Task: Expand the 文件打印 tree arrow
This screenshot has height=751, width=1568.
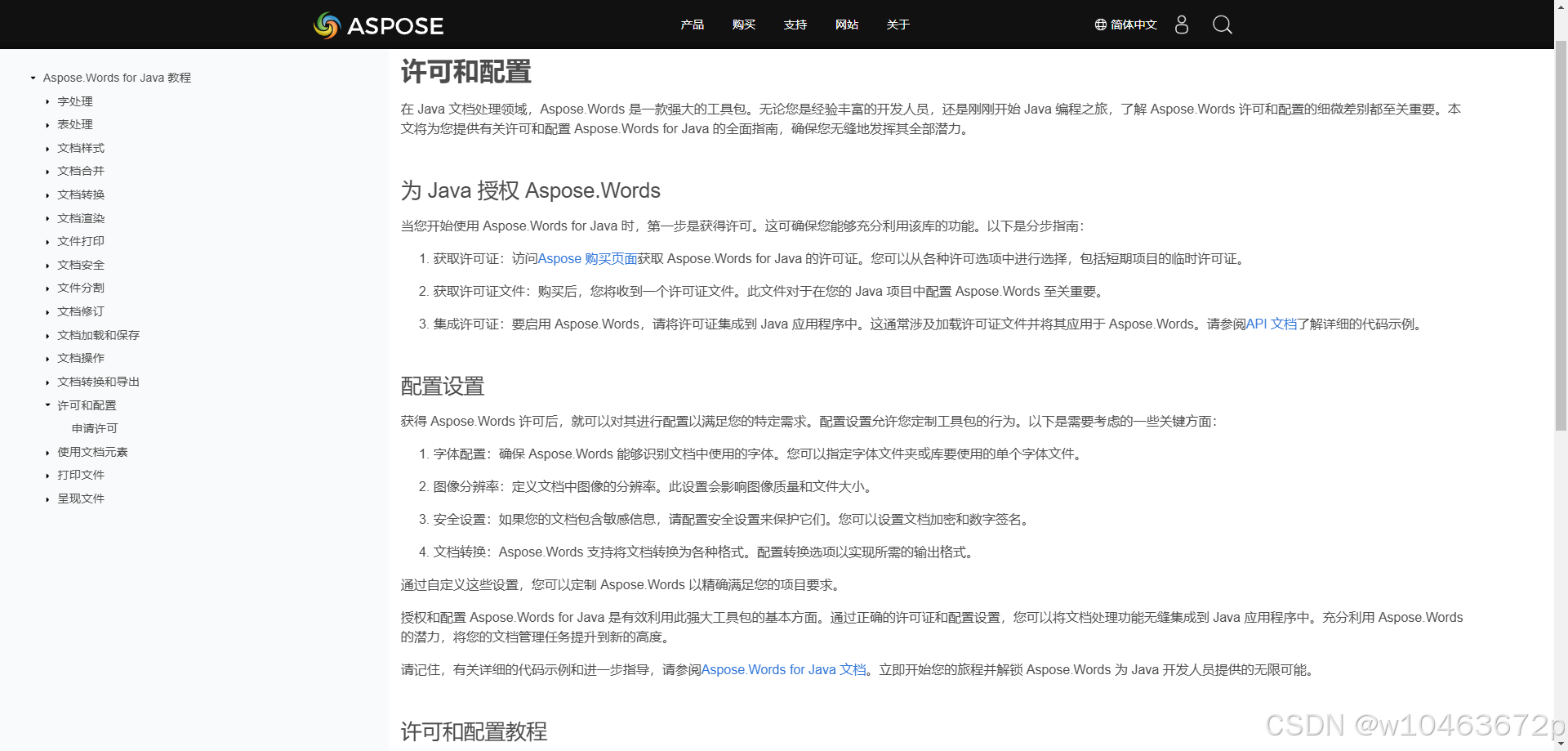Action: click(47, 242)
